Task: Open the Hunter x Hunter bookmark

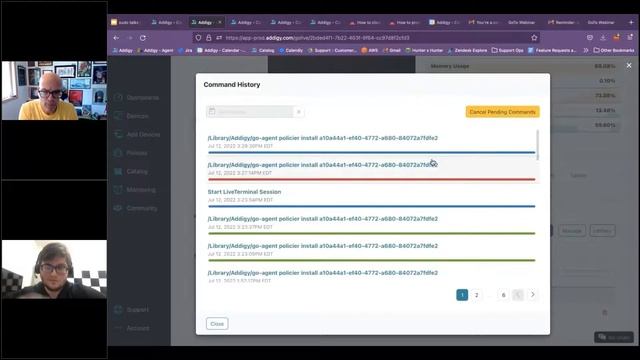Action: click(x=424, y=50)
